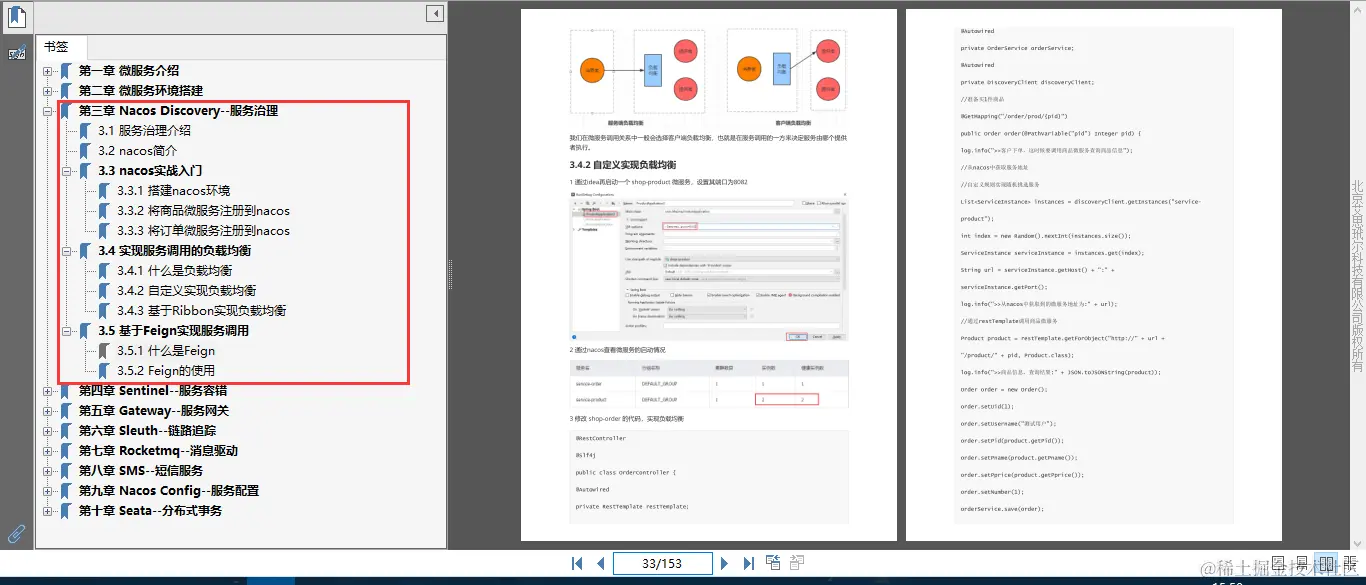Expand 第二章 微服务环境搭建 tree node
Viewport: 1366px width, 585px height.
pos(48,91)
